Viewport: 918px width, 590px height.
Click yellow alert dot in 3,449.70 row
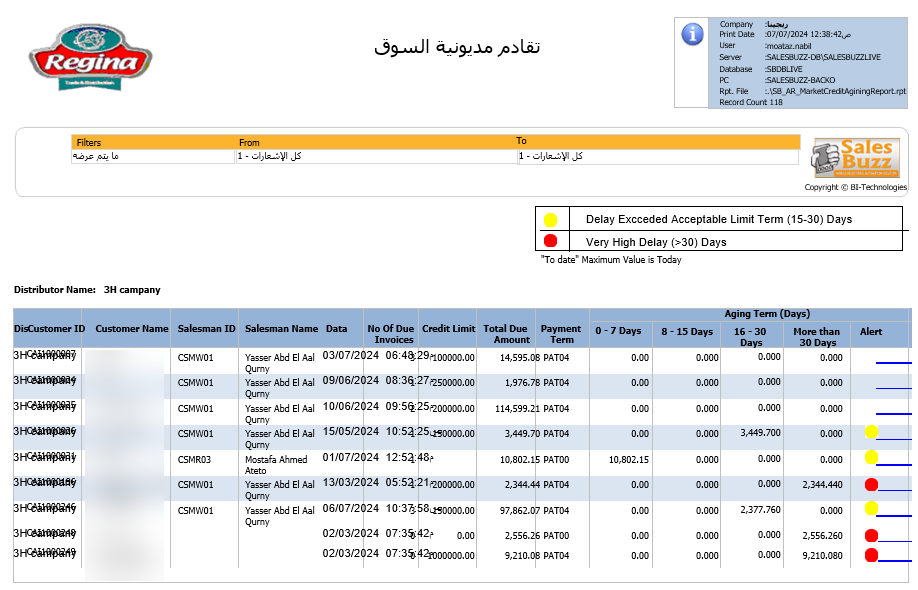(871, 432)
